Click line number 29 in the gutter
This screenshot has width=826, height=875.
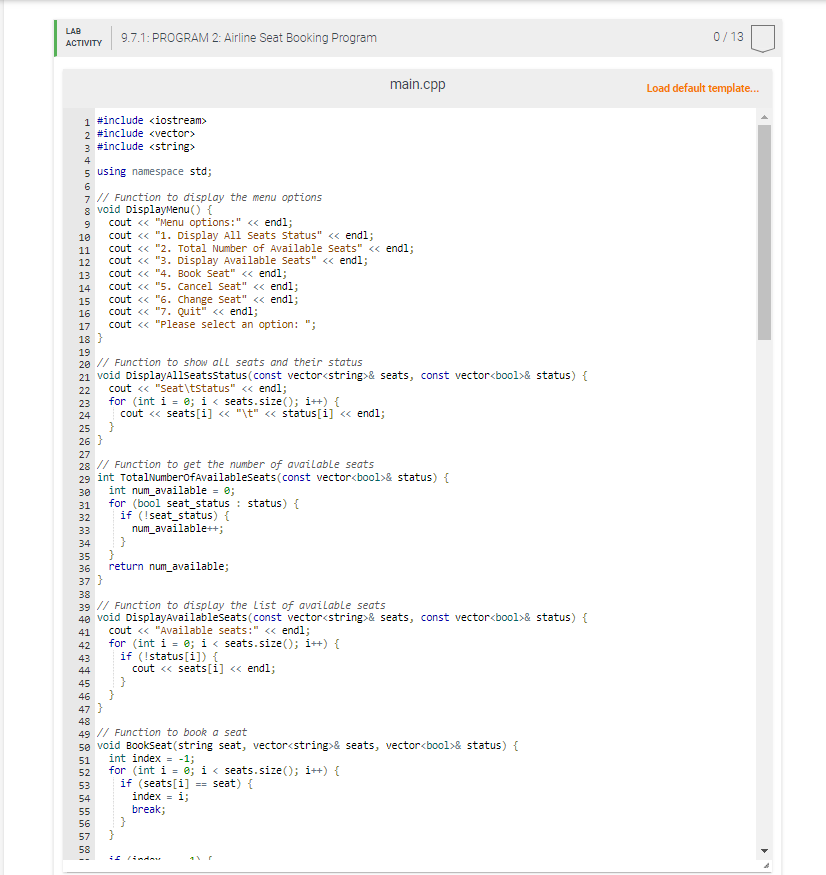click(87, 477)
